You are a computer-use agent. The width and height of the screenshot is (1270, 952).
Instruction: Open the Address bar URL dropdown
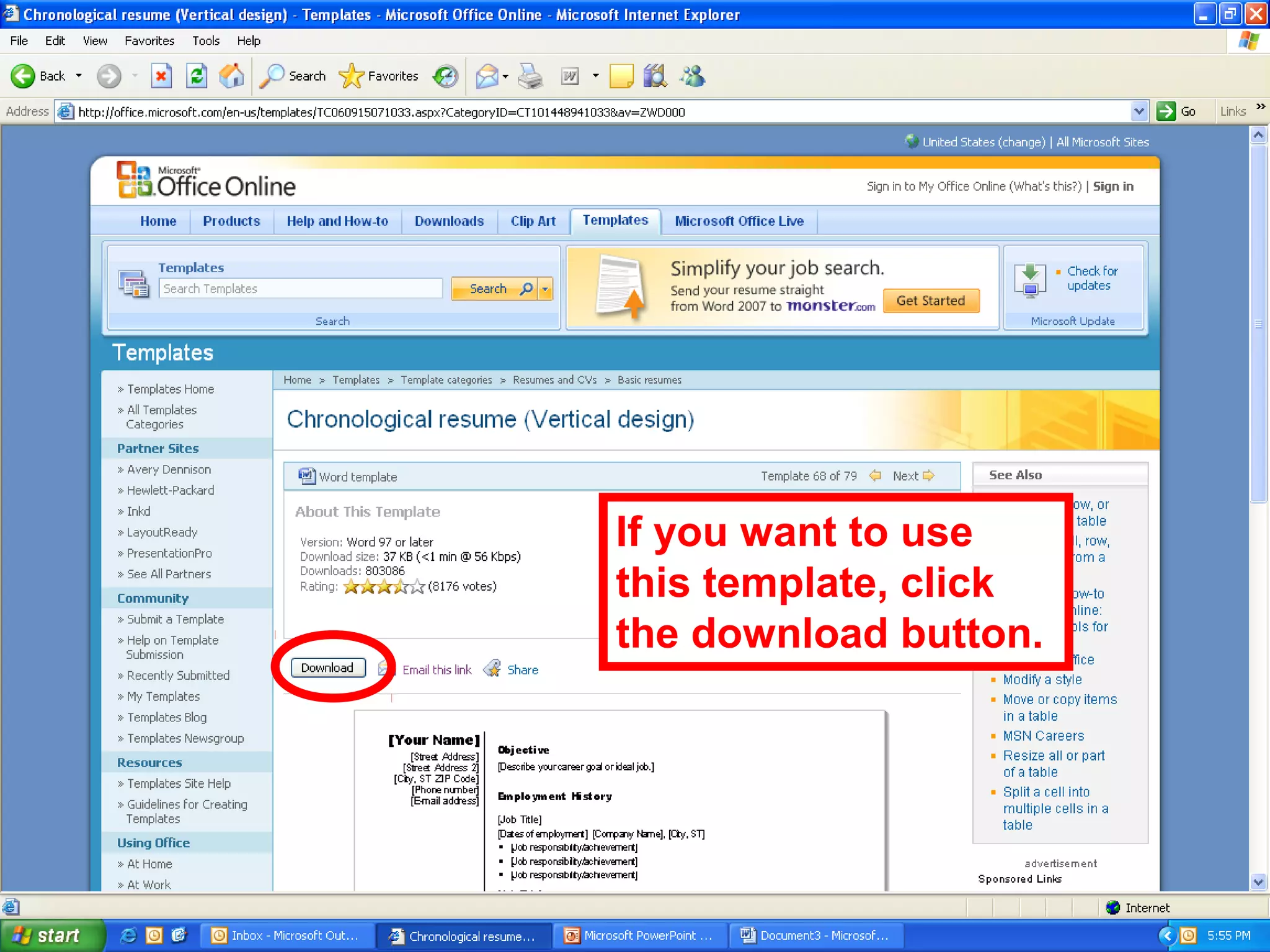click(1139, 112)
